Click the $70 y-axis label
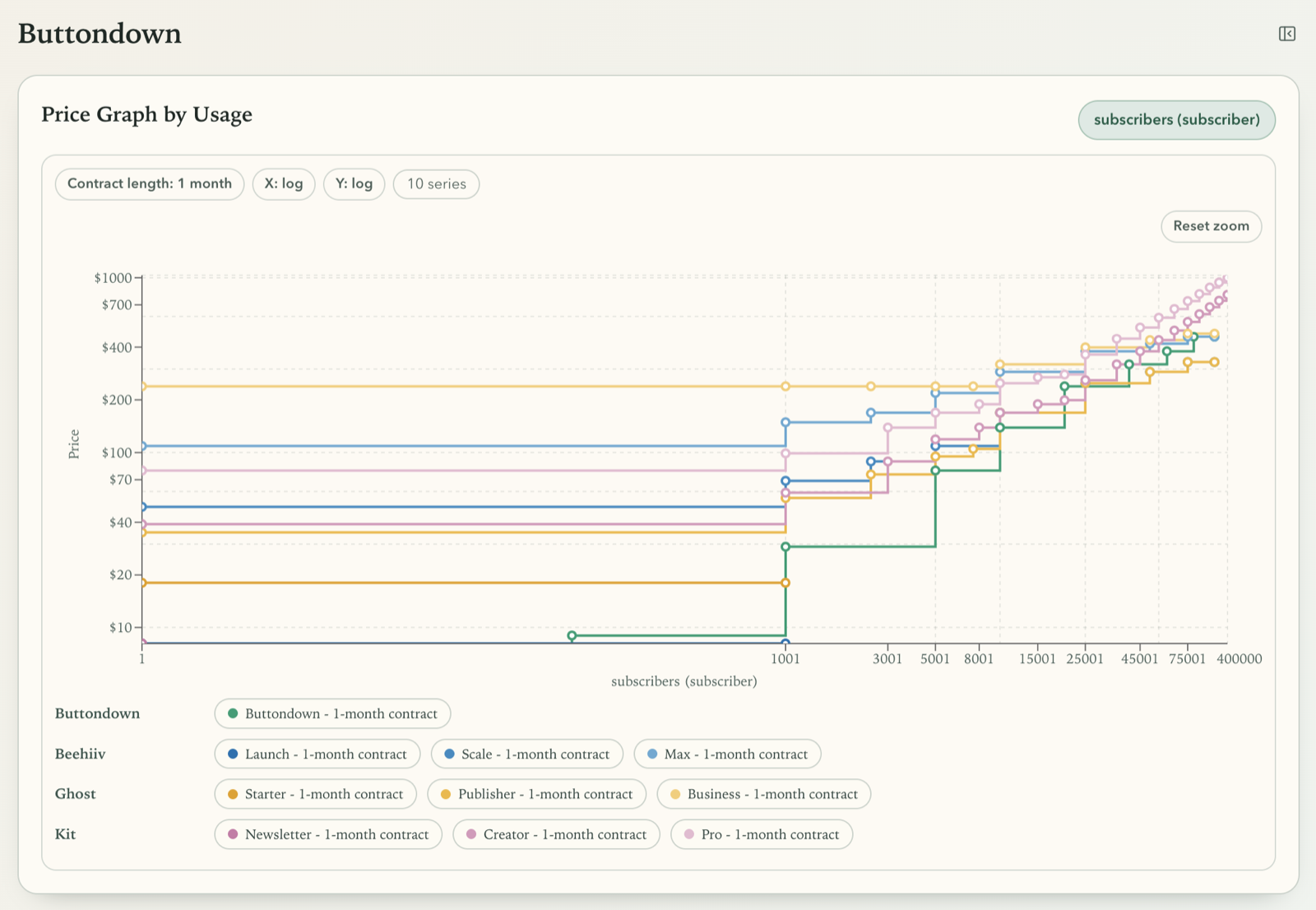The width and height of the screenshot is (1316, 910). click(x=120, y=480)
